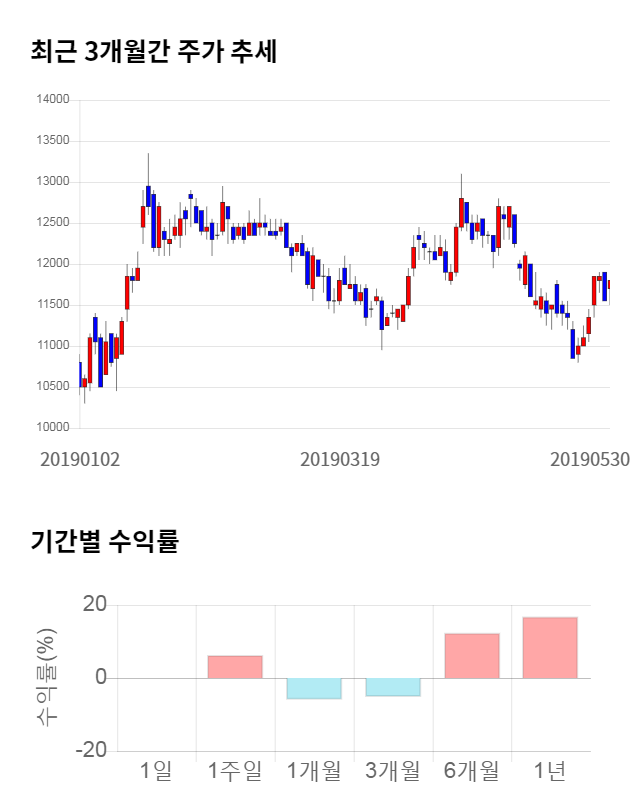Click the '6개월' period label

[x=472, y=771]
